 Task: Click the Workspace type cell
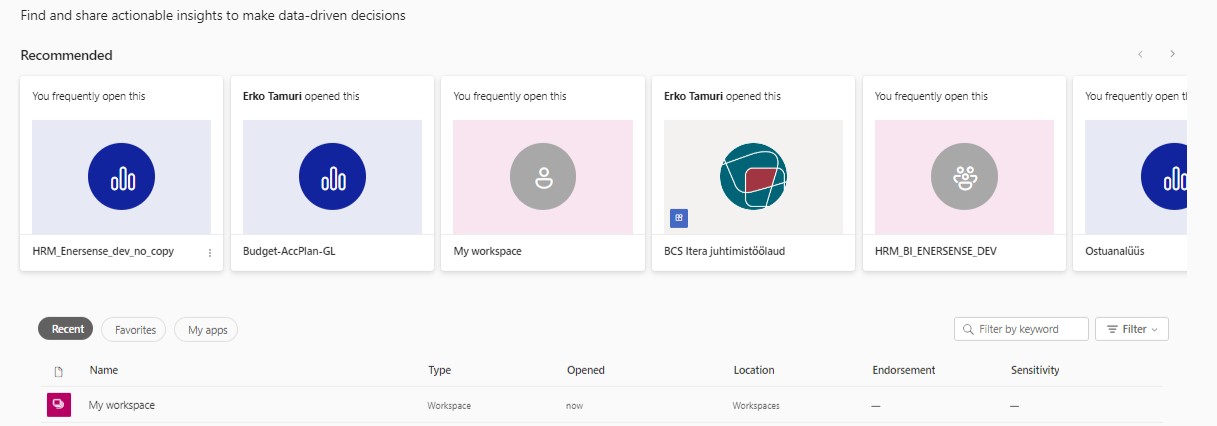click(449, 406)
